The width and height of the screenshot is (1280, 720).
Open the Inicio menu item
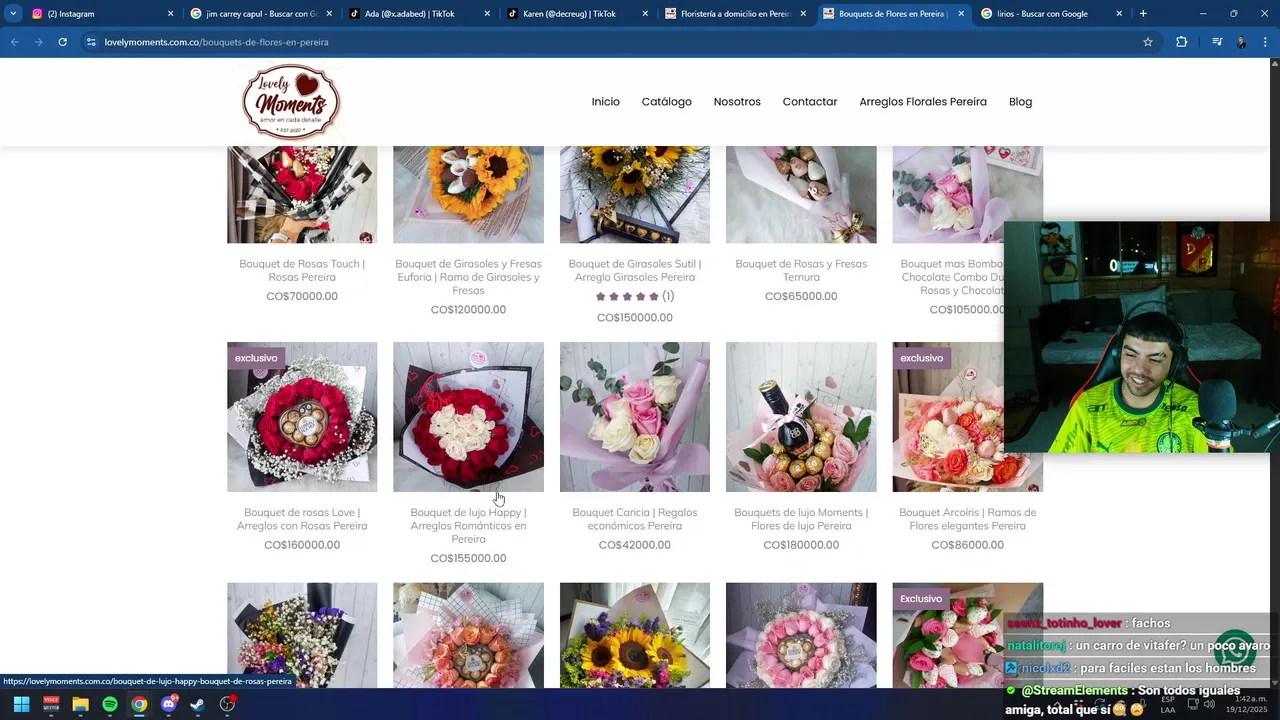click(x=605, y=102)
